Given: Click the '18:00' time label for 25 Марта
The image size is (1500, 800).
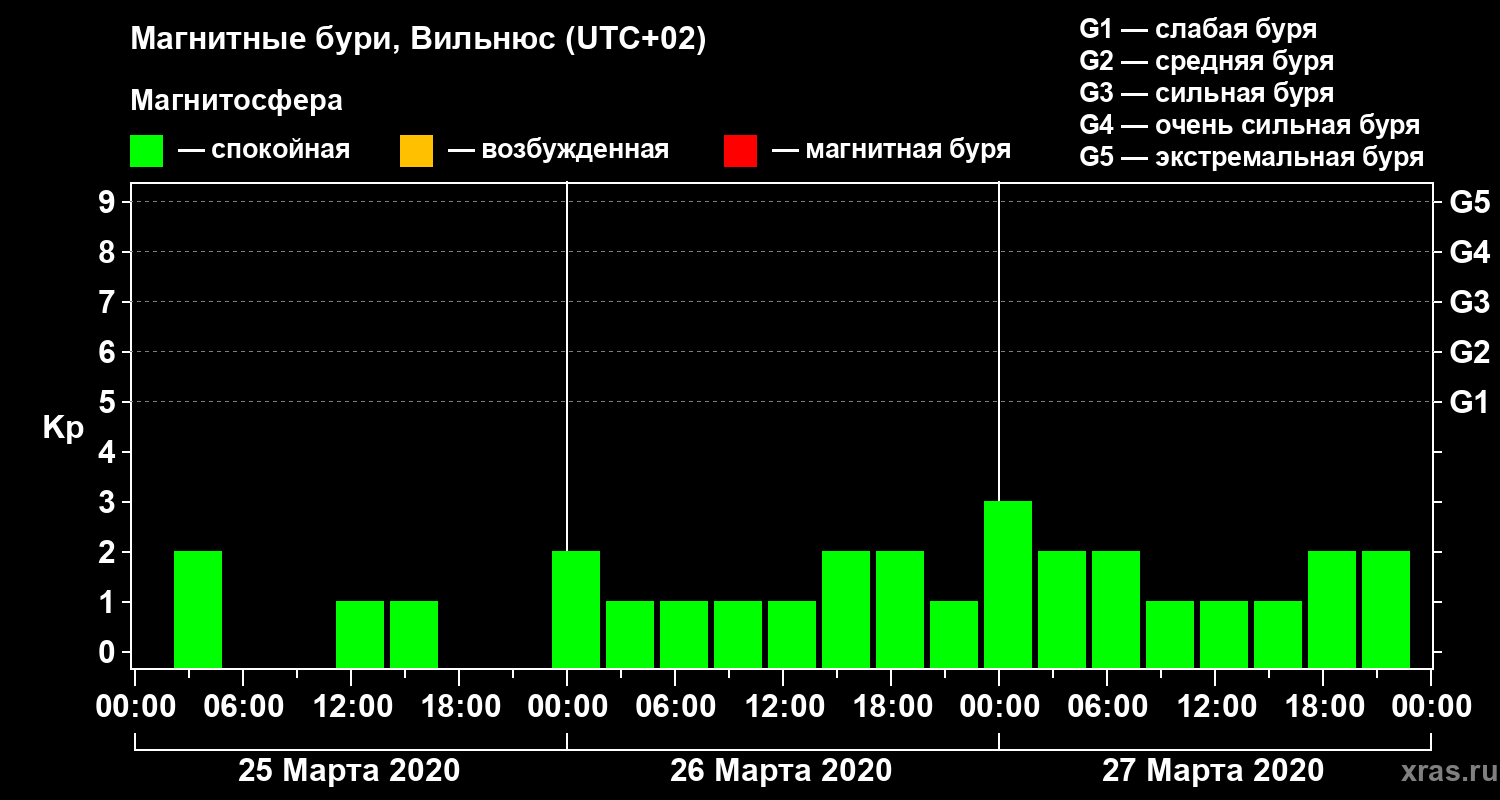Looking at the screenshot, I should [459, 707].
